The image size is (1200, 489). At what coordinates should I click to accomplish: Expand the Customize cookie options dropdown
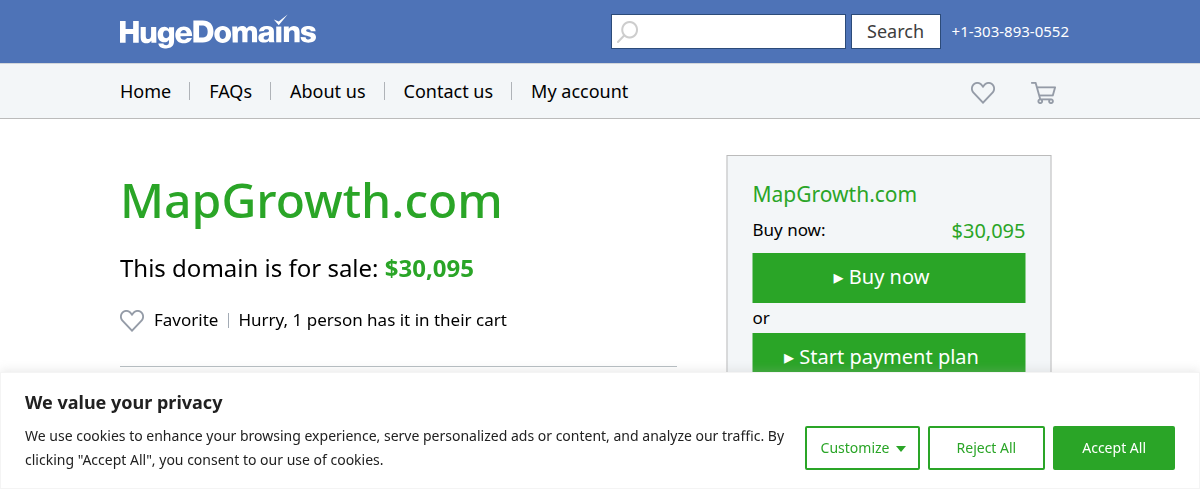pos(862,448)
